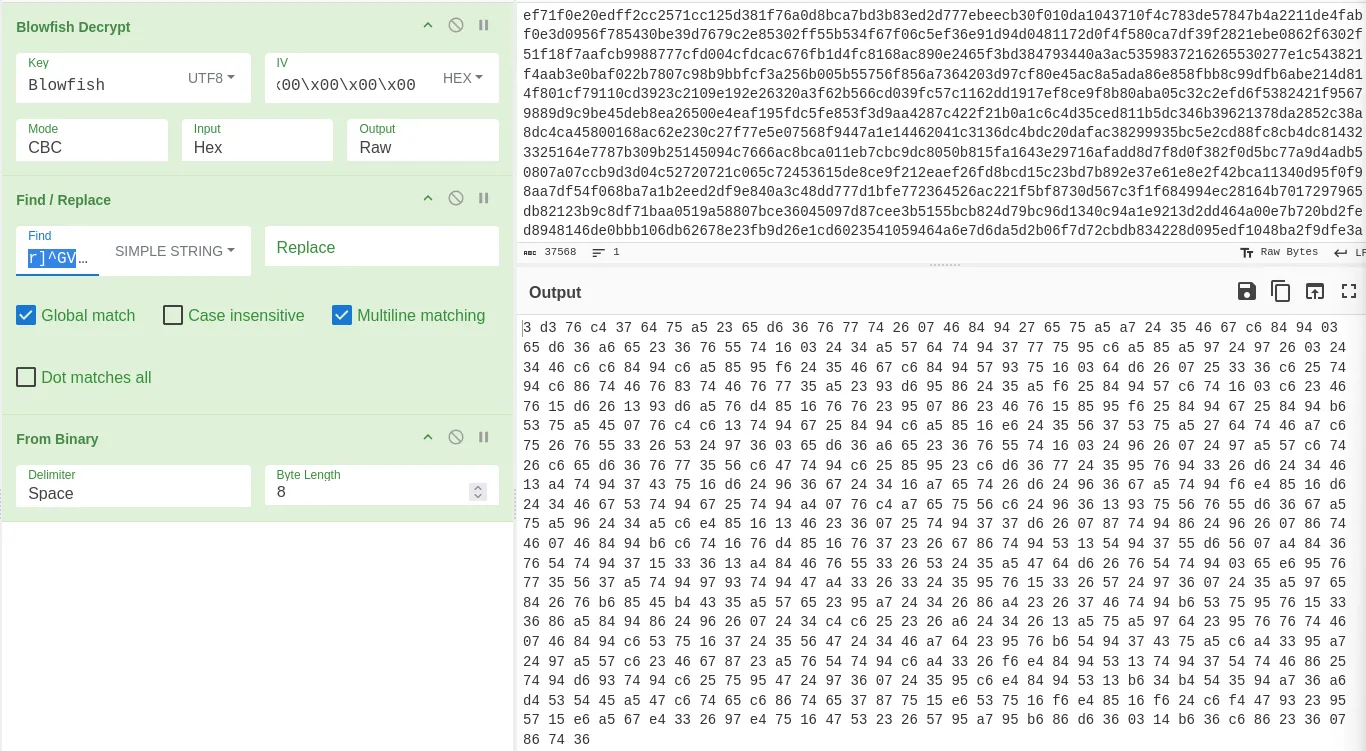Open the IV HEX format dropdown
The image size is (1366, 751).
click(x=463, y=78)
